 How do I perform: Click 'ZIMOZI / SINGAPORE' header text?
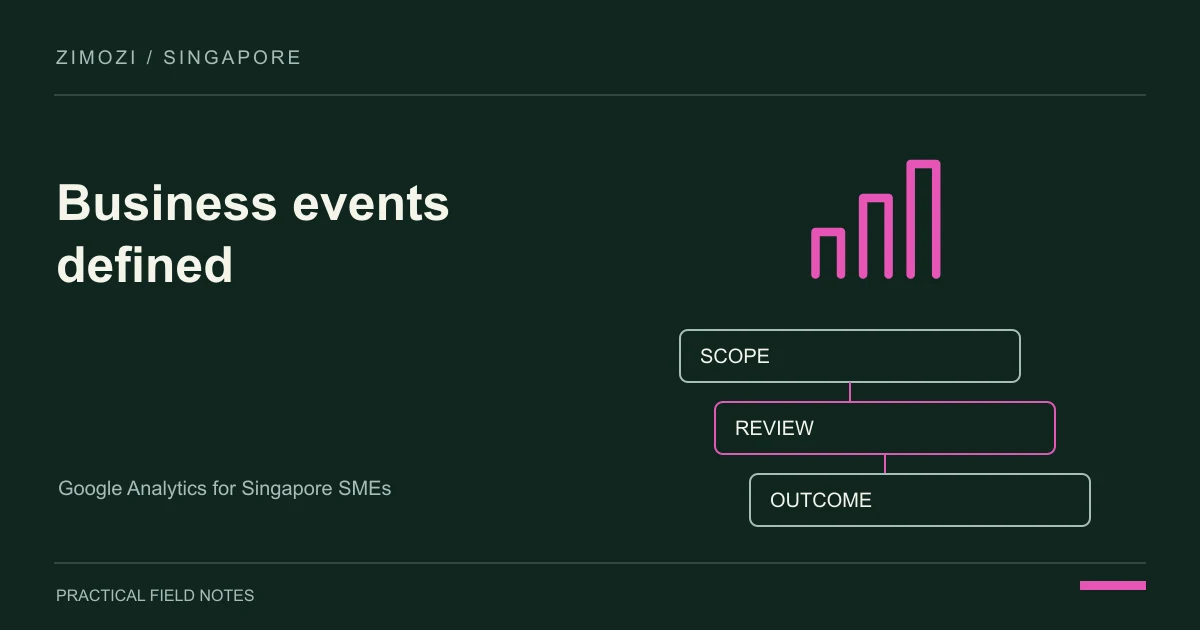[x=179, y=58]
